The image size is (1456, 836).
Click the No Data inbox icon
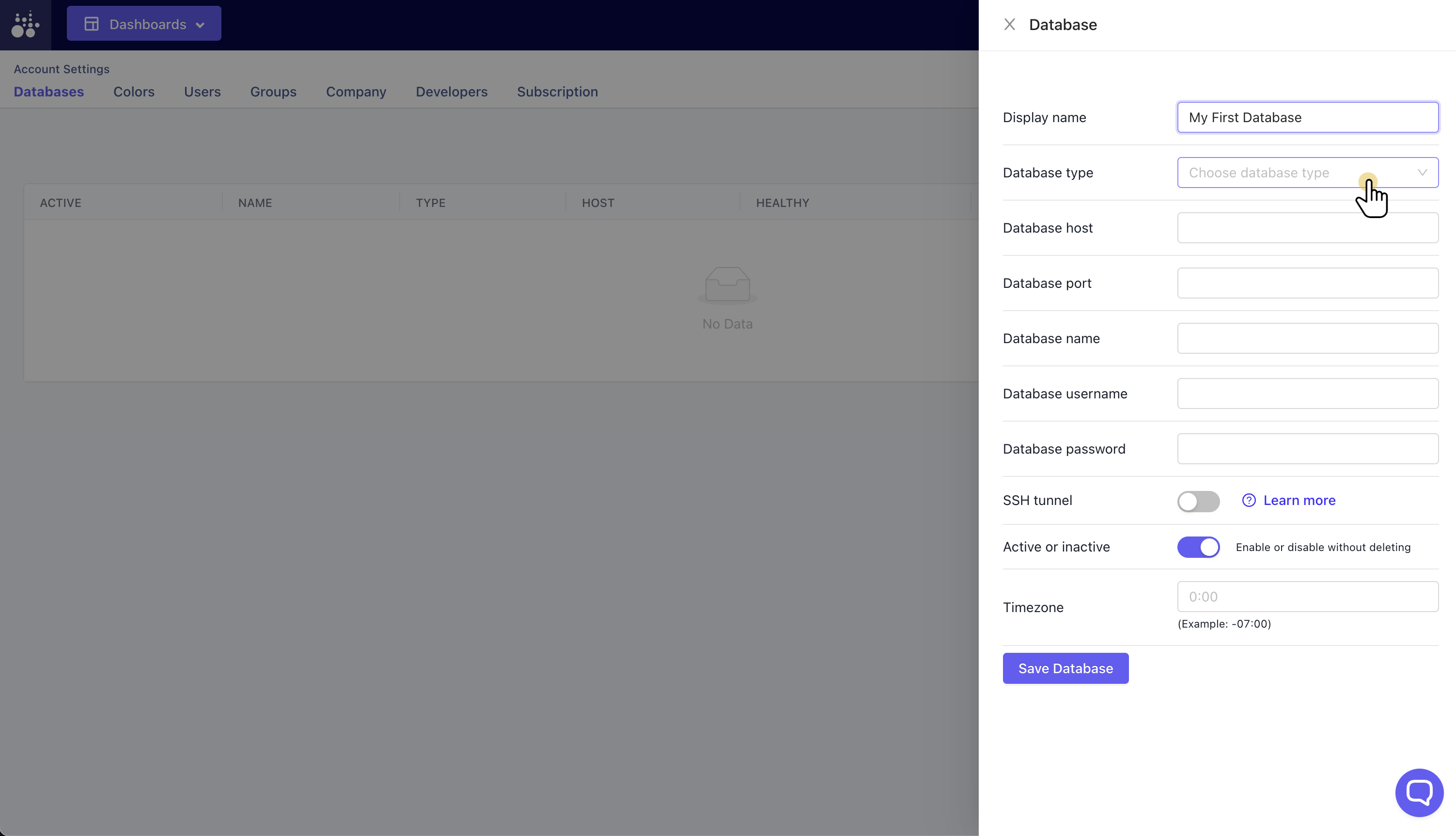(x=727, y=284)
